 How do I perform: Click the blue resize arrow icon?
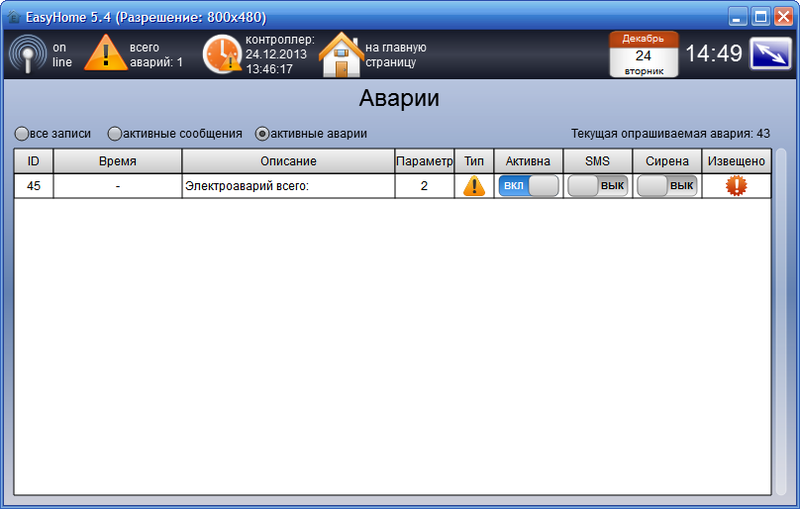coord(771,53)
